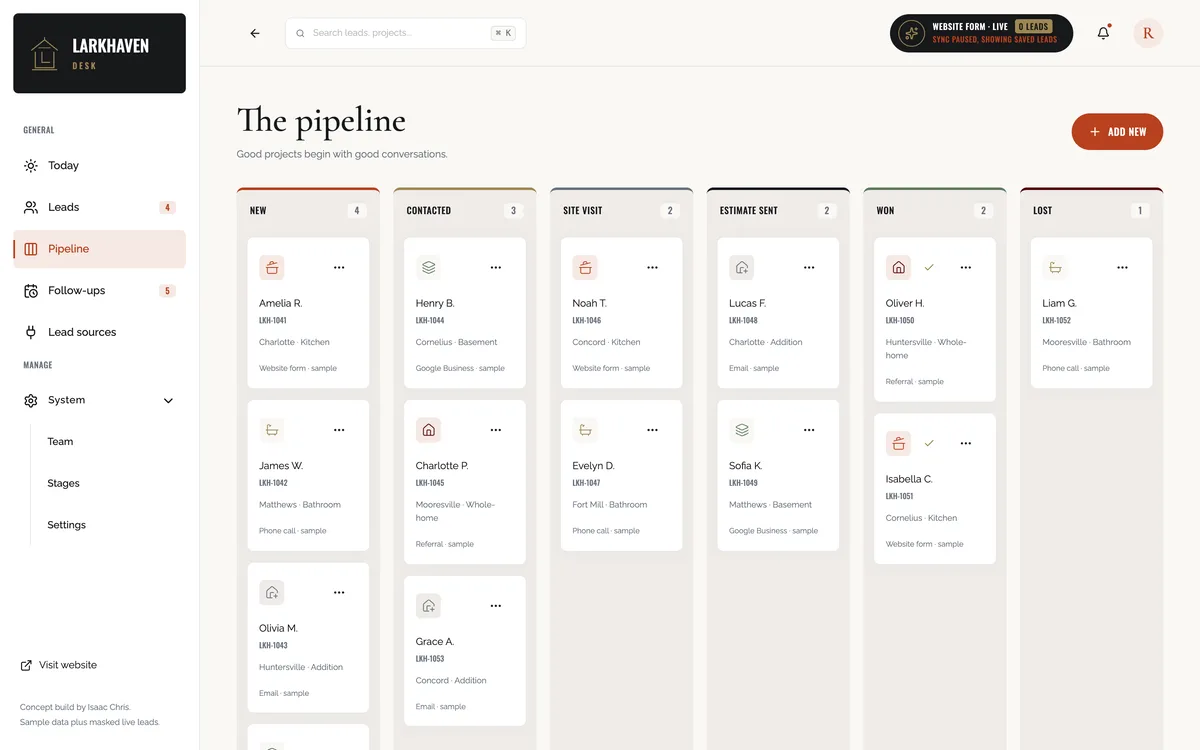This screenshot has height=750, width=1200.
Task: Open the three-dot menu on James W. card
Action: click(339, 430)
